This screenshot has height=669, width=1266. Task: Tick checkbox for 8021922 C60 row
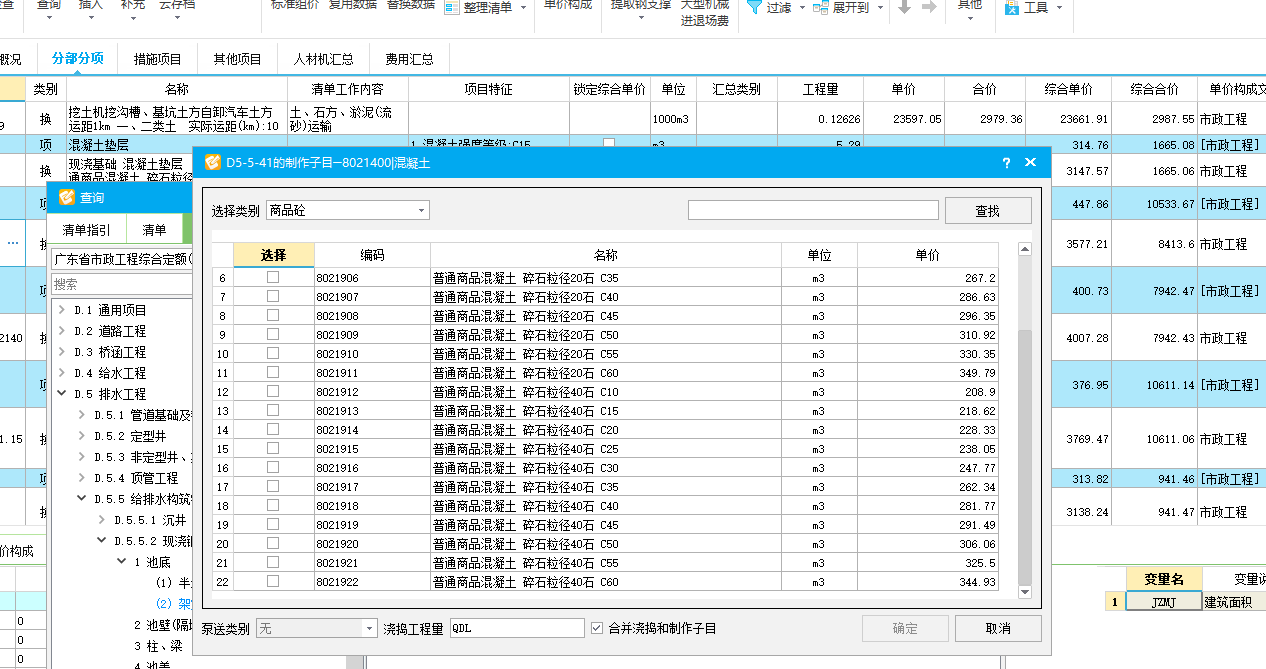coord(272,582)
